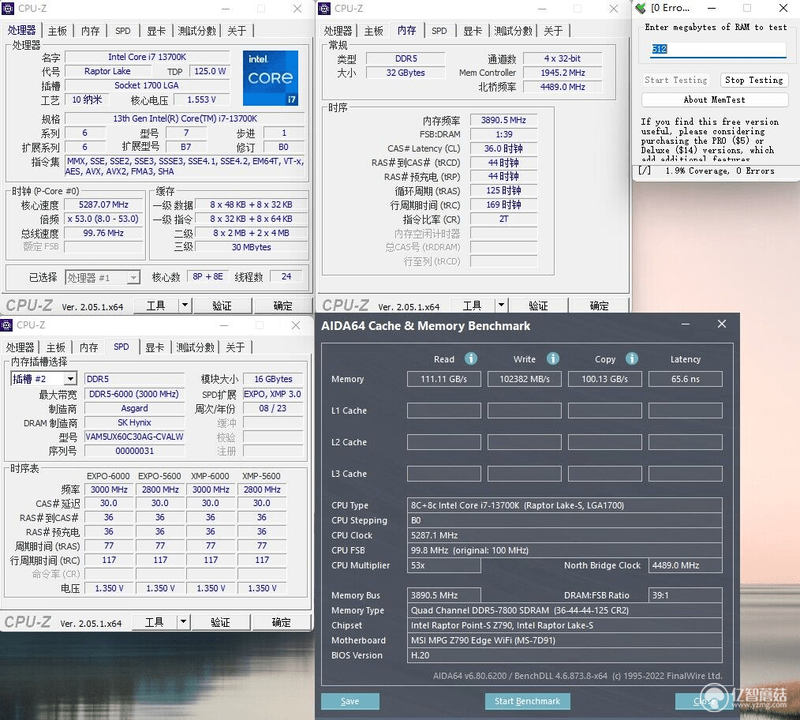
Task: Click the Write info icon in AIDA64
Action: (x=553, y=359)
